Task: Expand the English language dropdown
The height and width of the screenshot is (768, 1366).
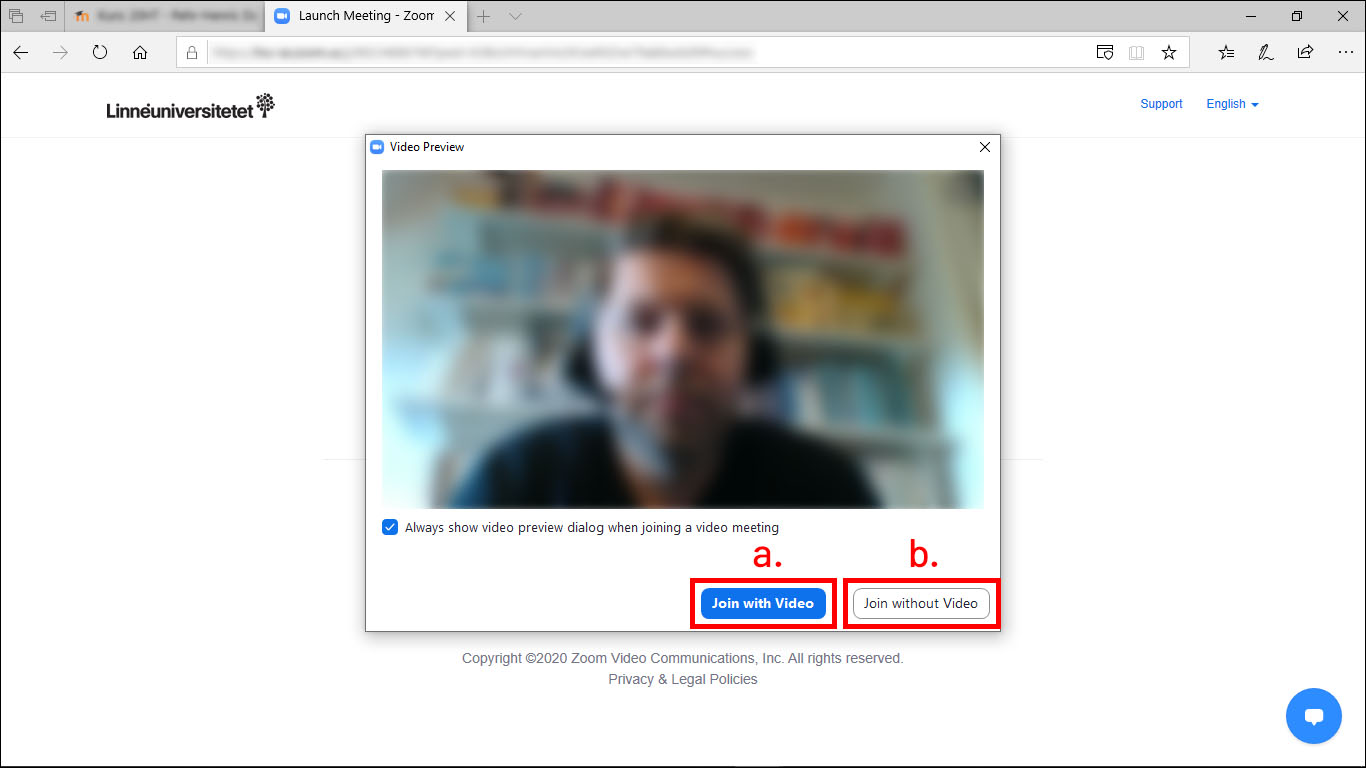Action: [x=1232, y=104]
